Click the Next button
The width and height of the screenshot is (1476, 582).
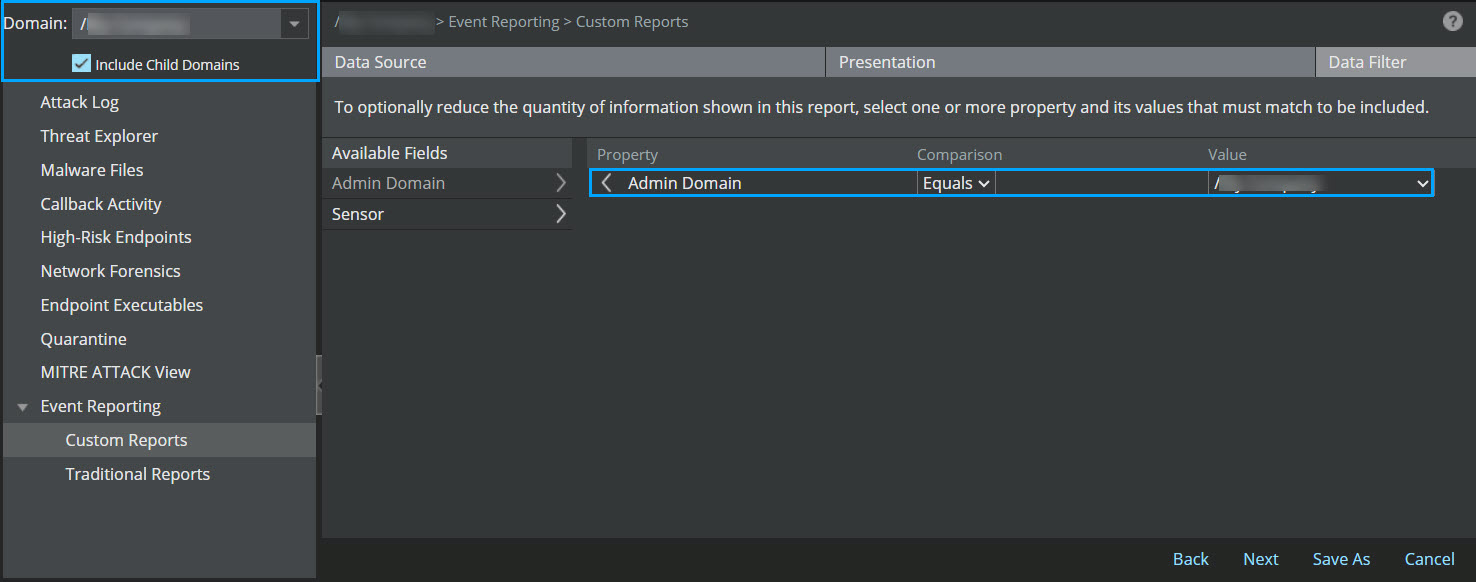pyautogui.click(x=1261, y=559)
